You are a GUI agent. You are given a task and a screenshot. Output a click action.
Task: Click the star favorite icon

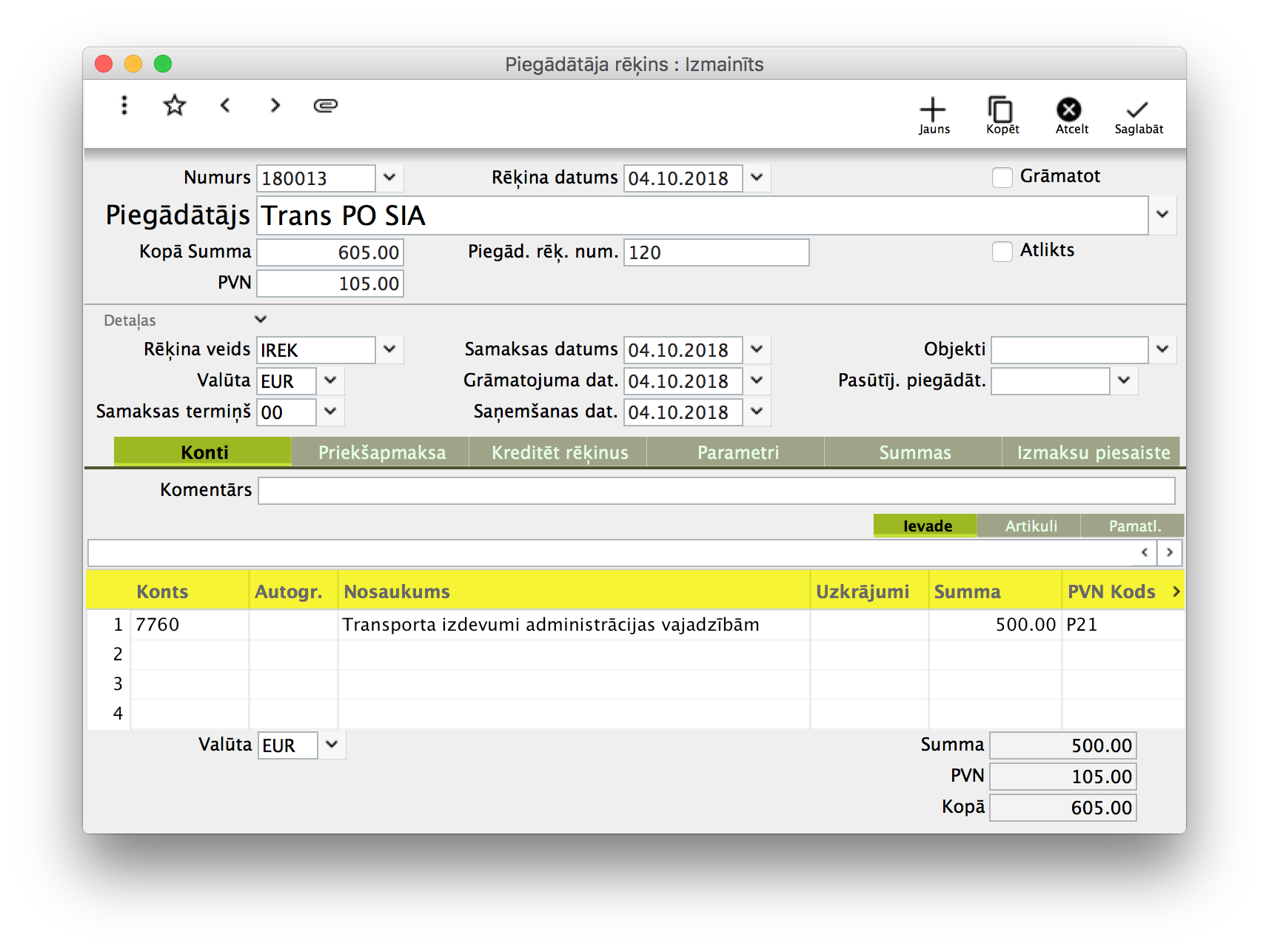point(175,105)
